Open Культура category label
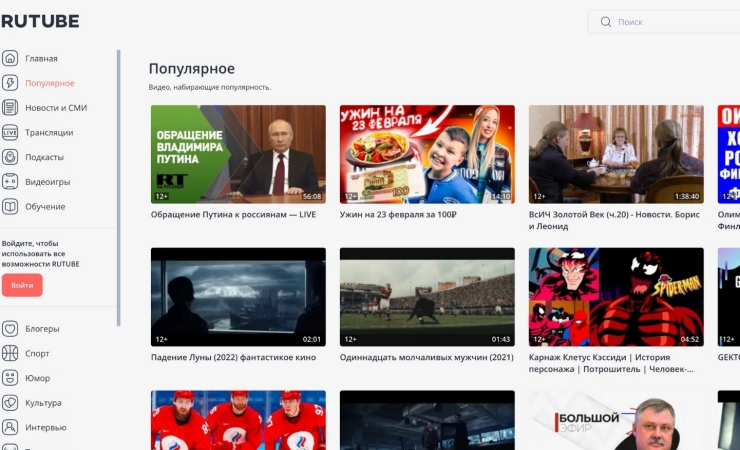The width and height of the screenshot is (740, 450). click(43, 403)
